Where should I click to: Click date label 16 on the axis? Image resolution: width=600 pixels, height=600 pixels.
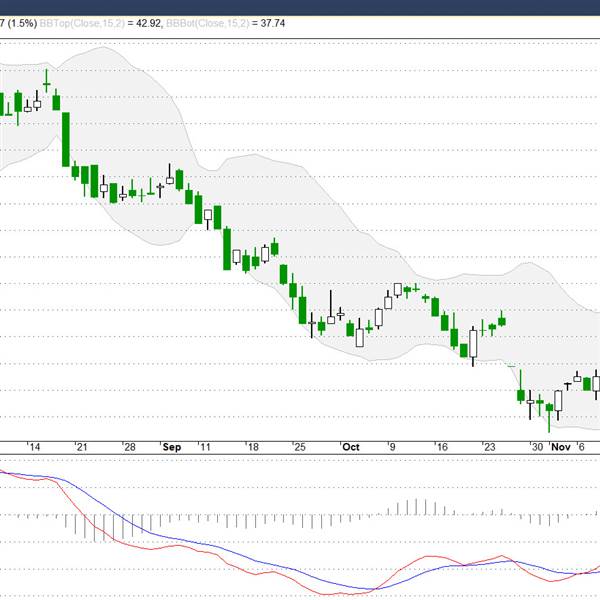[442, 447]
